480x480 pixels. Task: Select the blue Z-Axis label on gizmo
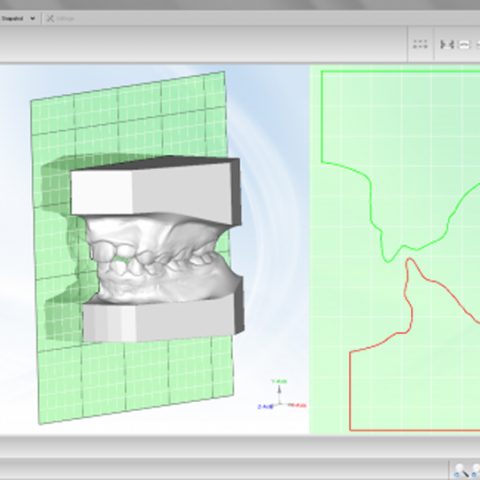click(265, 407)
